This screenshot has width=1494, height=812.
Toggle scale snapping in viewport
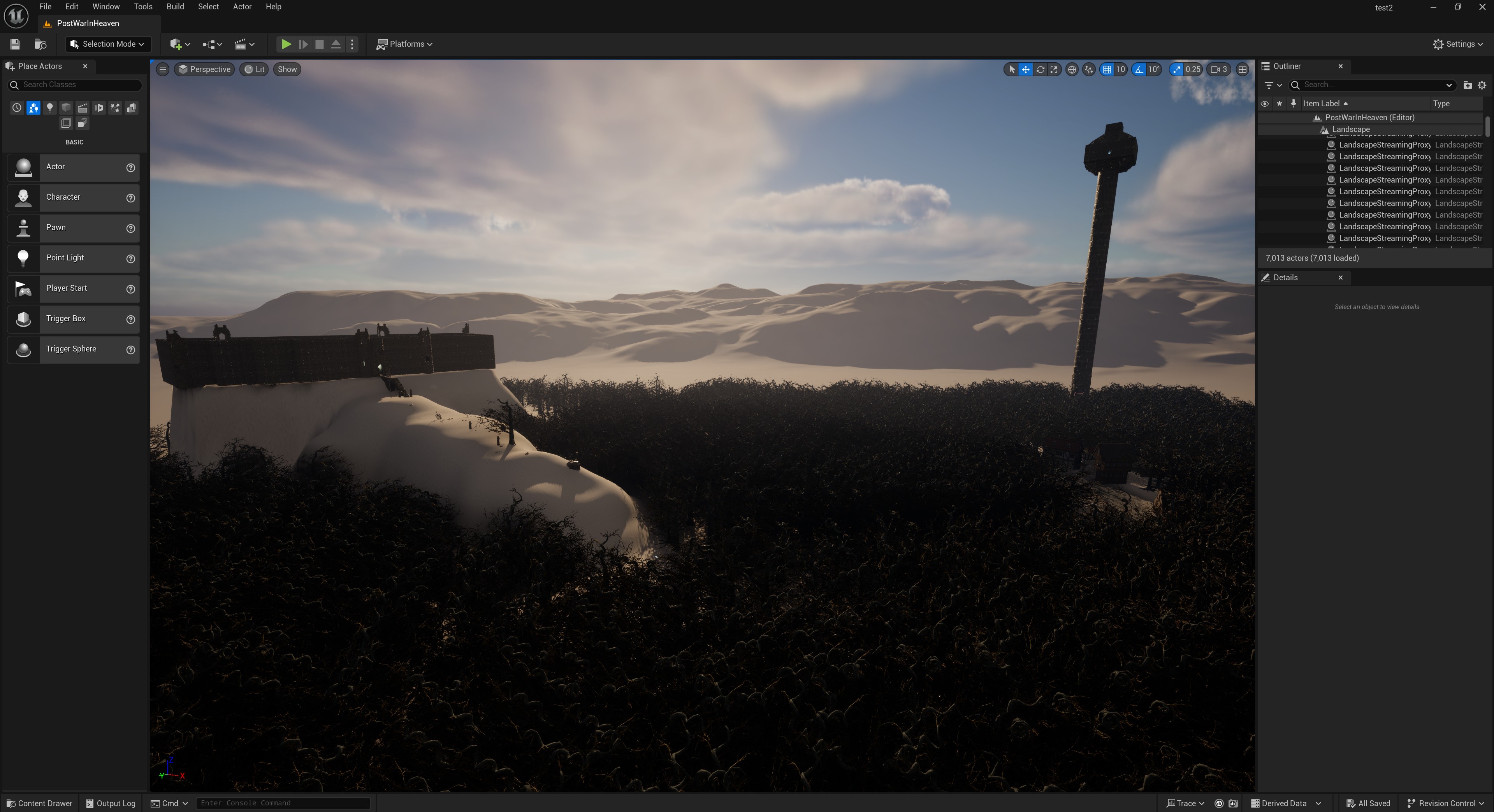[x=1177, y=70]
